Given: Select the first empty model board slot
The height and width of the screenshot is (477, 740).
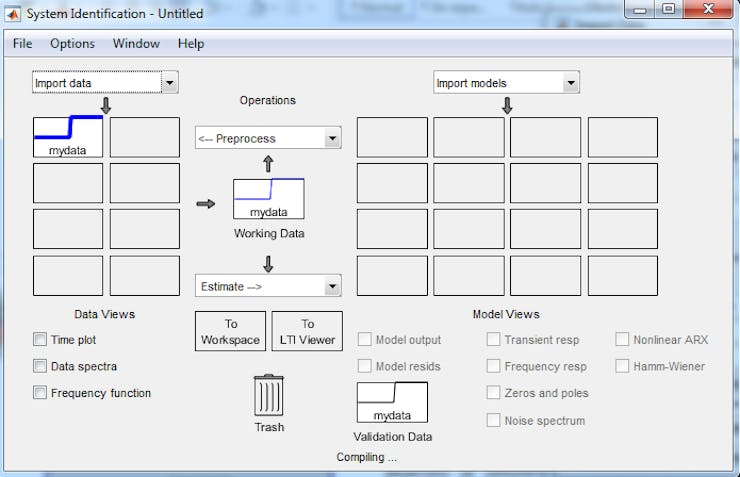Looking at the screenshot, I should 392,137.
